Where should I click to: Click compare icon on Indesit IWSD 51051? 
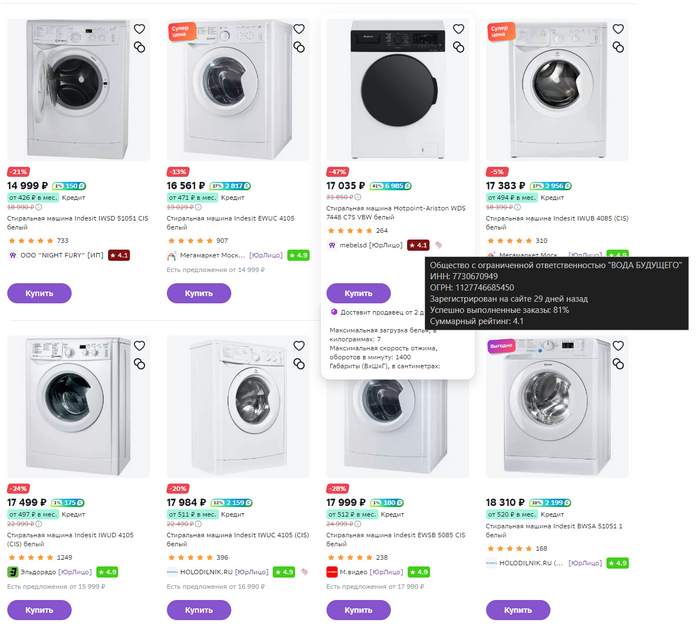(140, 47)
